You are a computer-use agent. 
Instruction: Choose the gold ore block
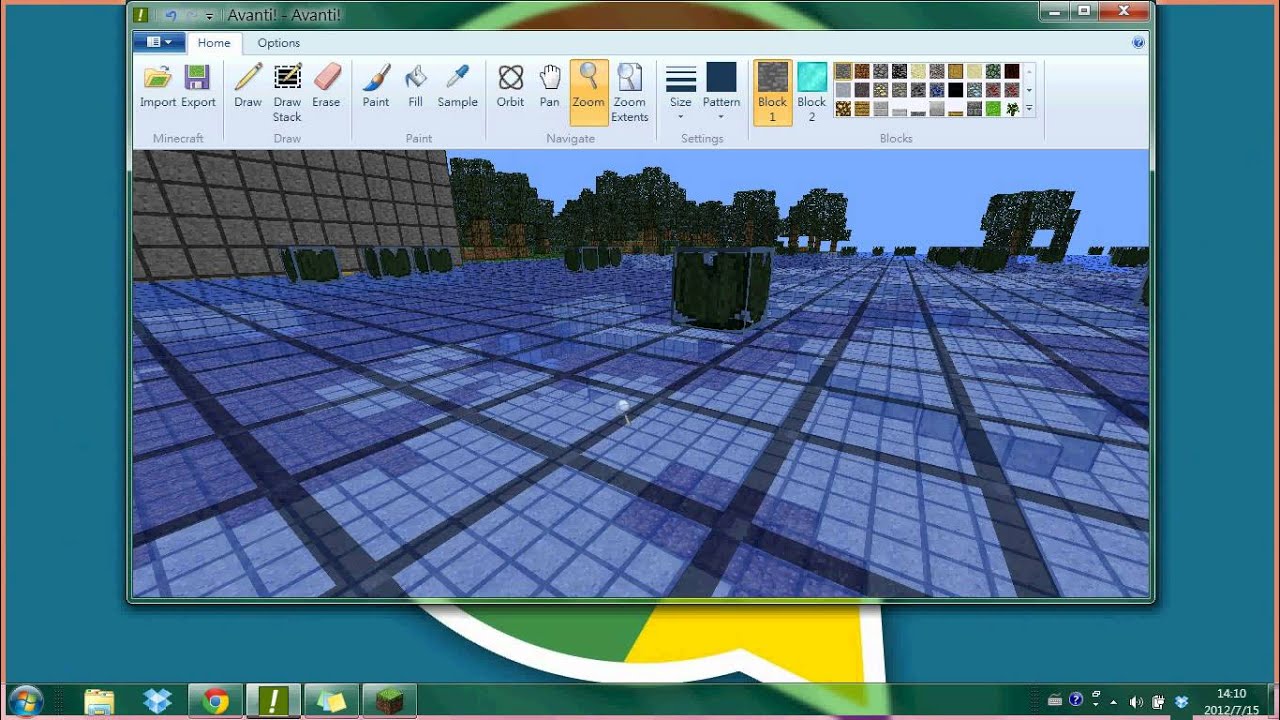(881, 90)
